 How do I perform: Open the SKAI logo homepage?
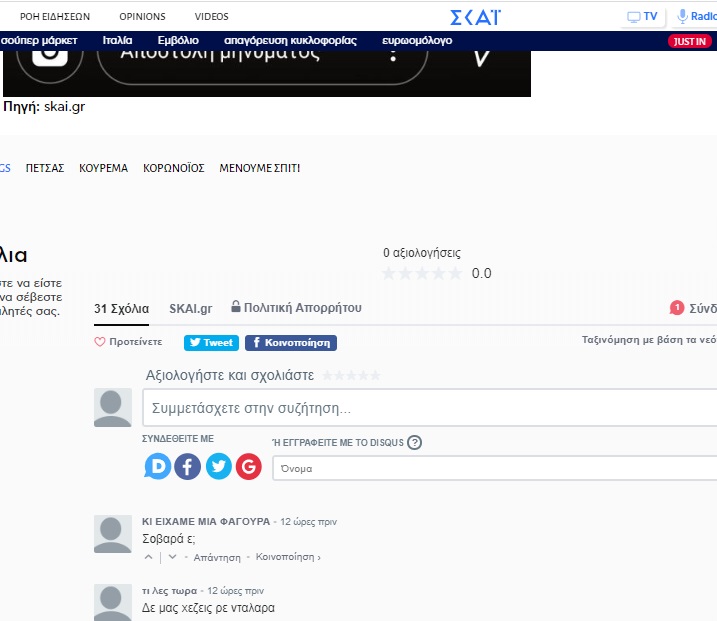click(475, 17)
